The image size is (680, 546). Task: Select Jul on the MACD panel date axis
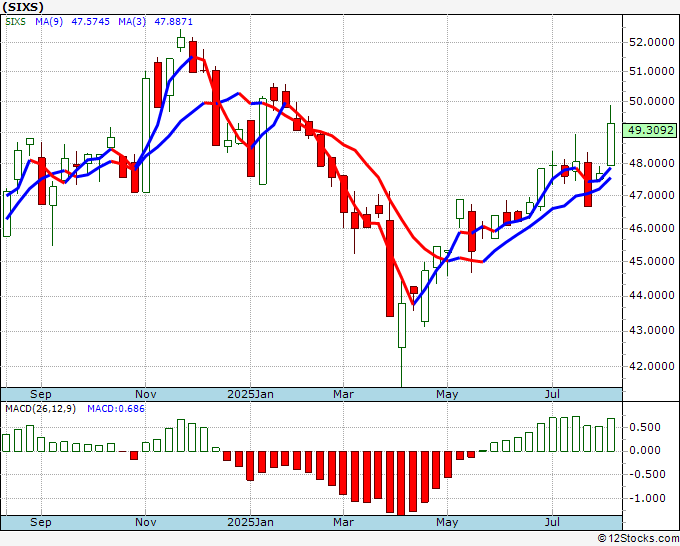(552, 522)
